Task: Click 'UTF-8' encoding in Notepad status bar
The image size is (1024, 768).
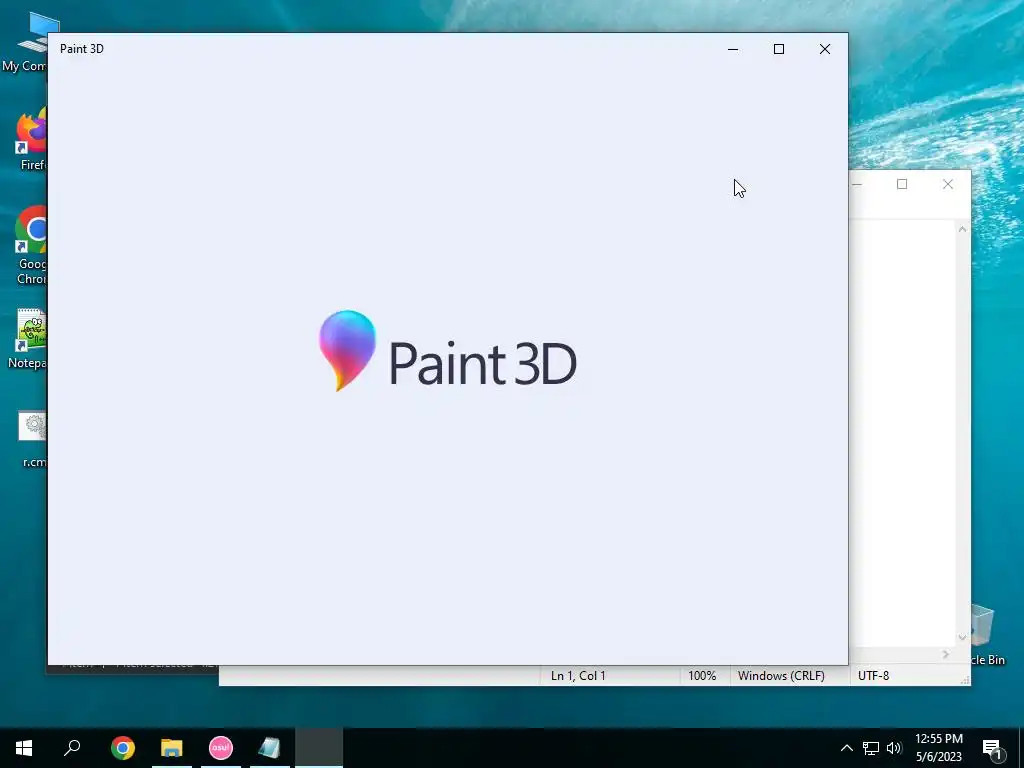Action: (x=873, y=676)
